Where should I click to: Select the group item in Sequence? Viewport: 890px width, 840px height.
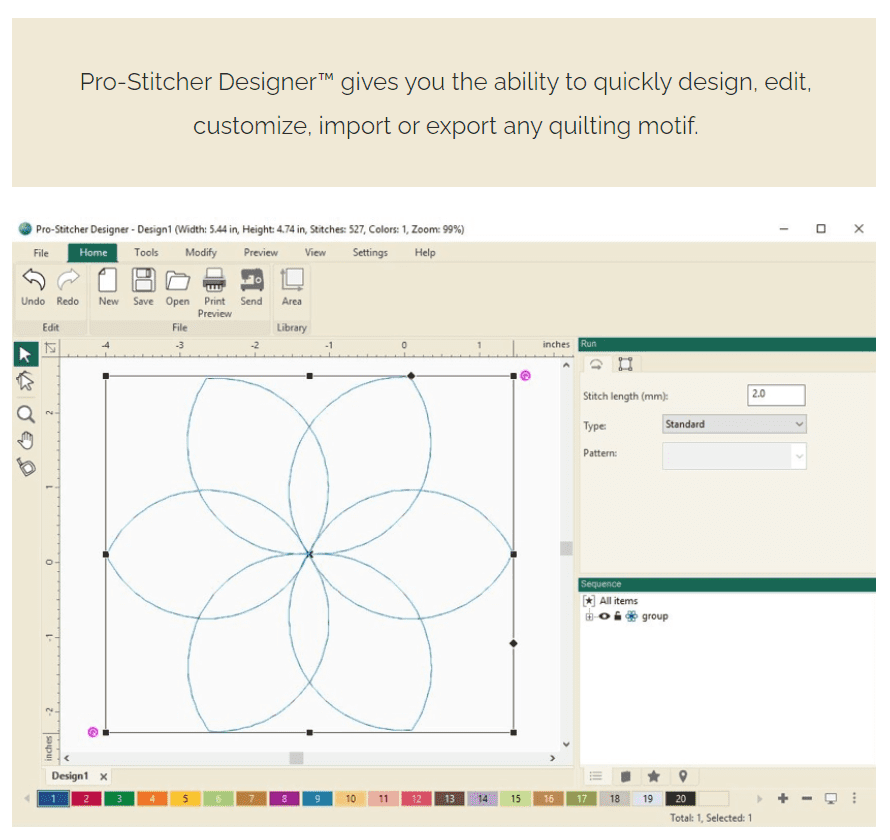tap(654, 616)
